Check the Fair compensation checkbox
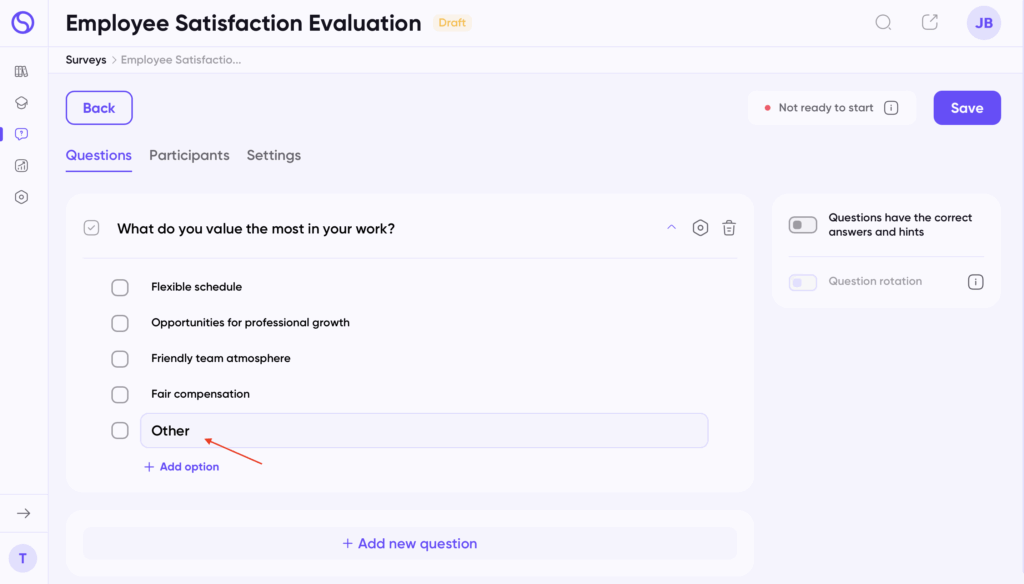The height and width of the screenshot is (584, 1024). [120, 395]
